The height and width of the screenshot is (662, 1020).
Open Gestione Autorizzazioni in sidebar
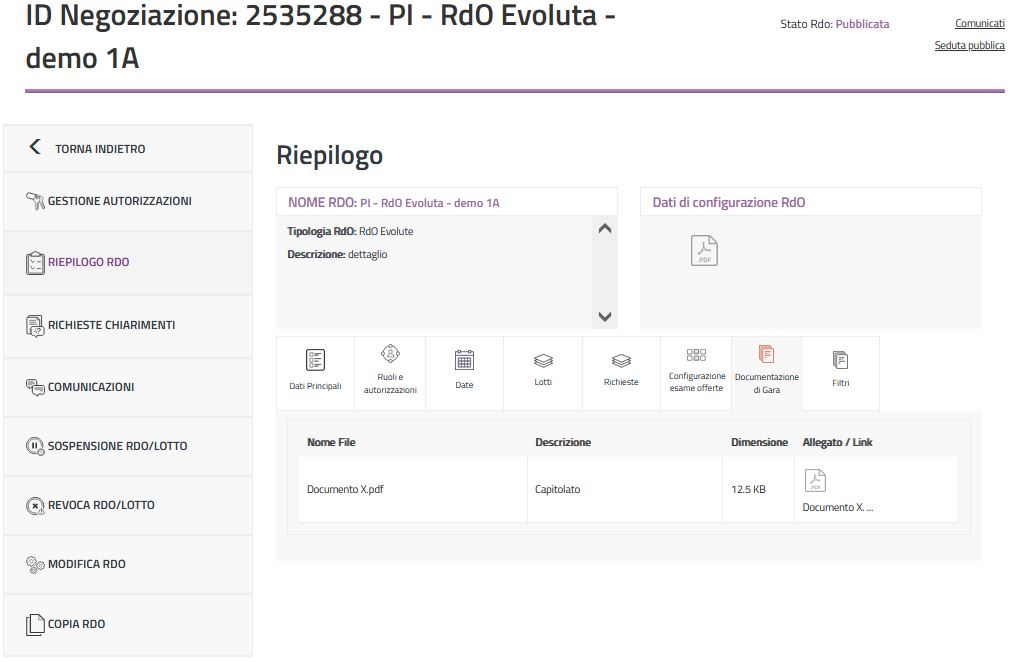tap(119, 201)
